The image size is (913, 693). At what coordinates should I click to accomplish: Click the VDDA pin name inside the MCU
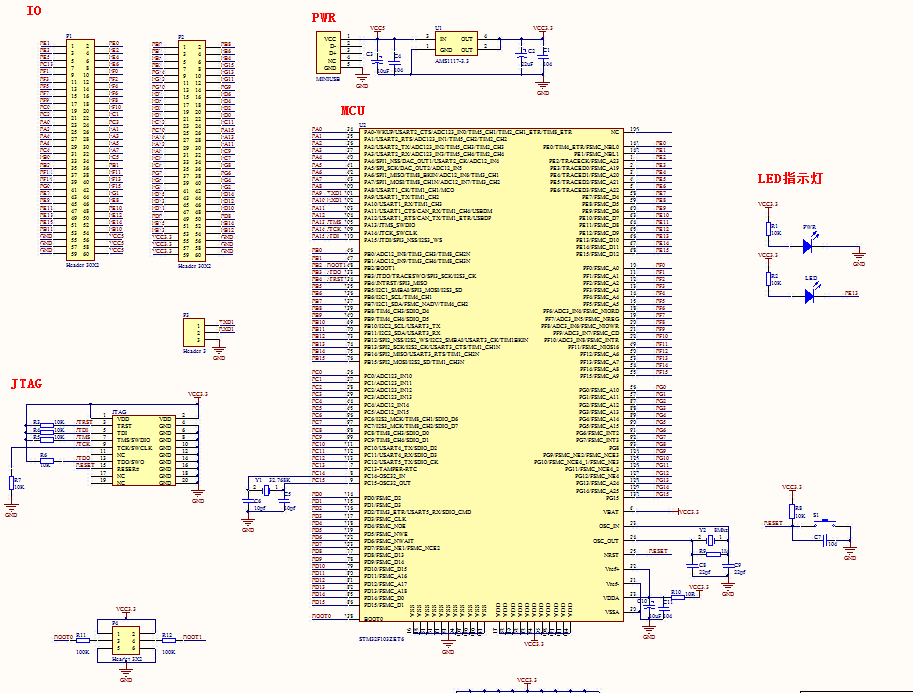pos(611,598)
